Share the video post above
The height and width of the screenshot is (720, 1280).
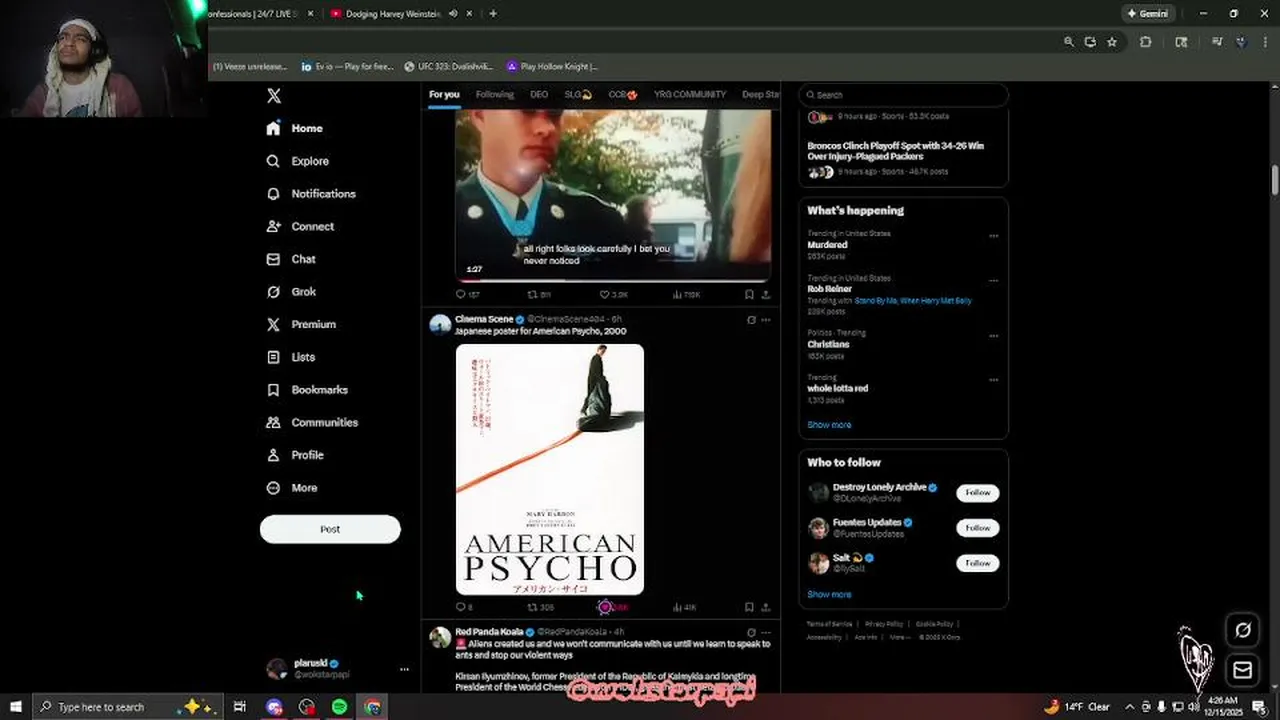[766, 295]
